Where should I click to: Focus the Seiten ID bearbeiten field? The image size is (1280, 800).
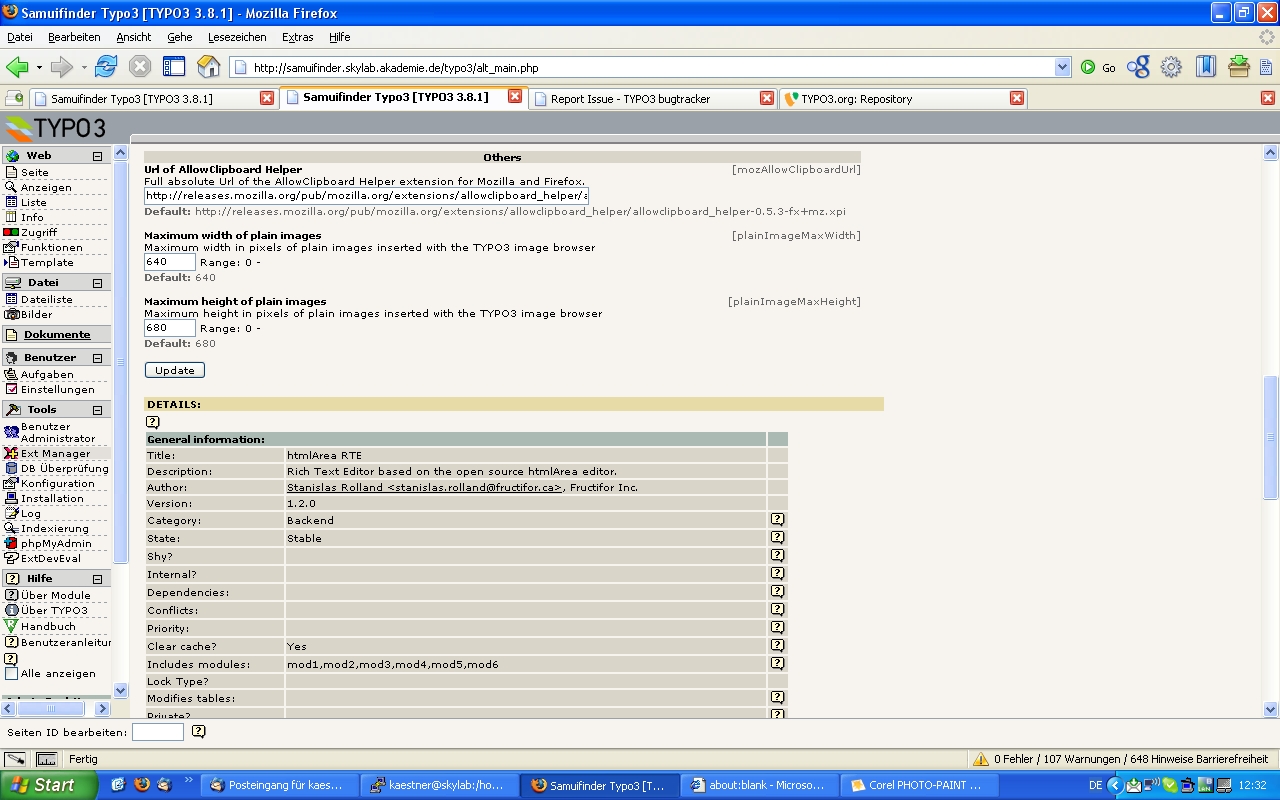[158, 732]
